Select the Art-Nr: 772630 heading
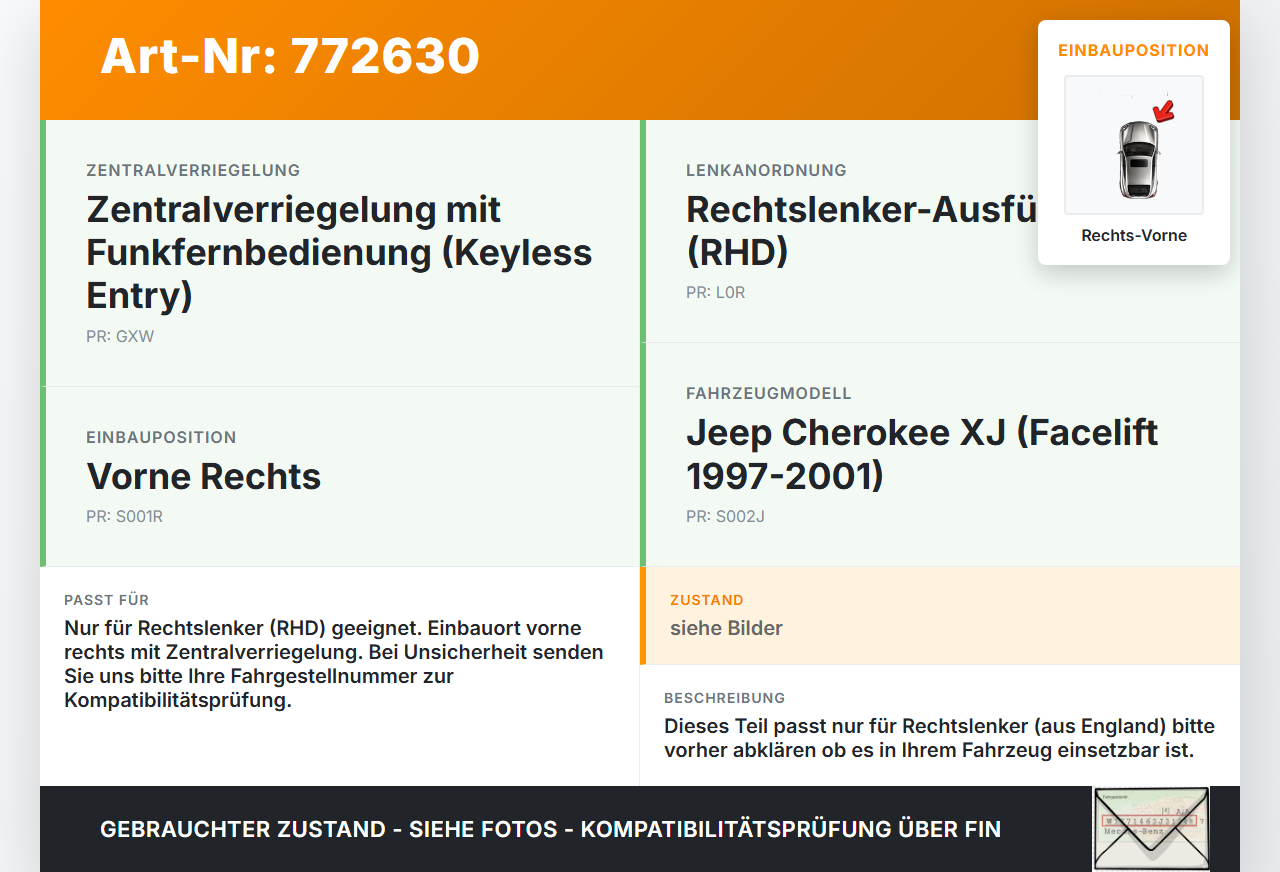The width and height of the screenshot is (1280, 872). (290, 56)
